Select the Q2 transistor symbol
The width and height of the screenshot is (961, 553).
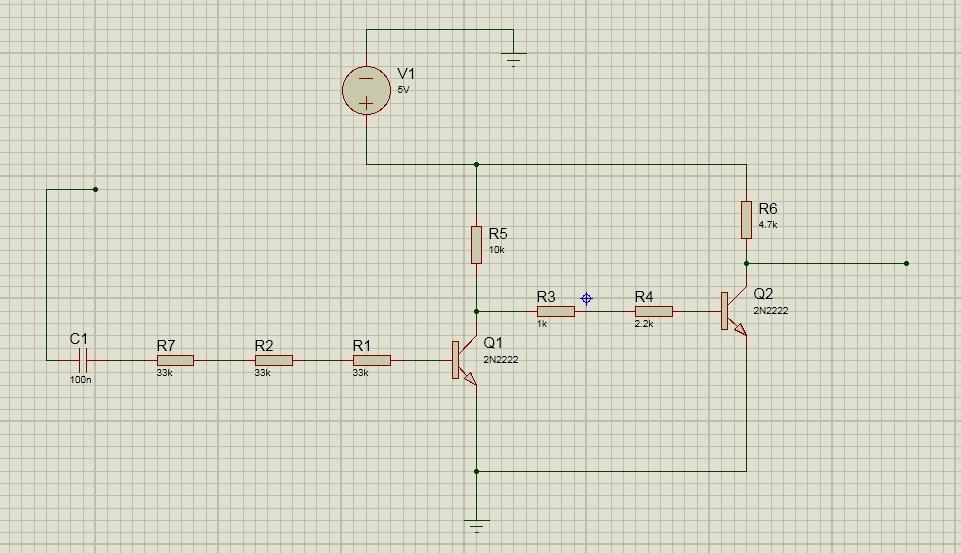(x=734, y=311)
